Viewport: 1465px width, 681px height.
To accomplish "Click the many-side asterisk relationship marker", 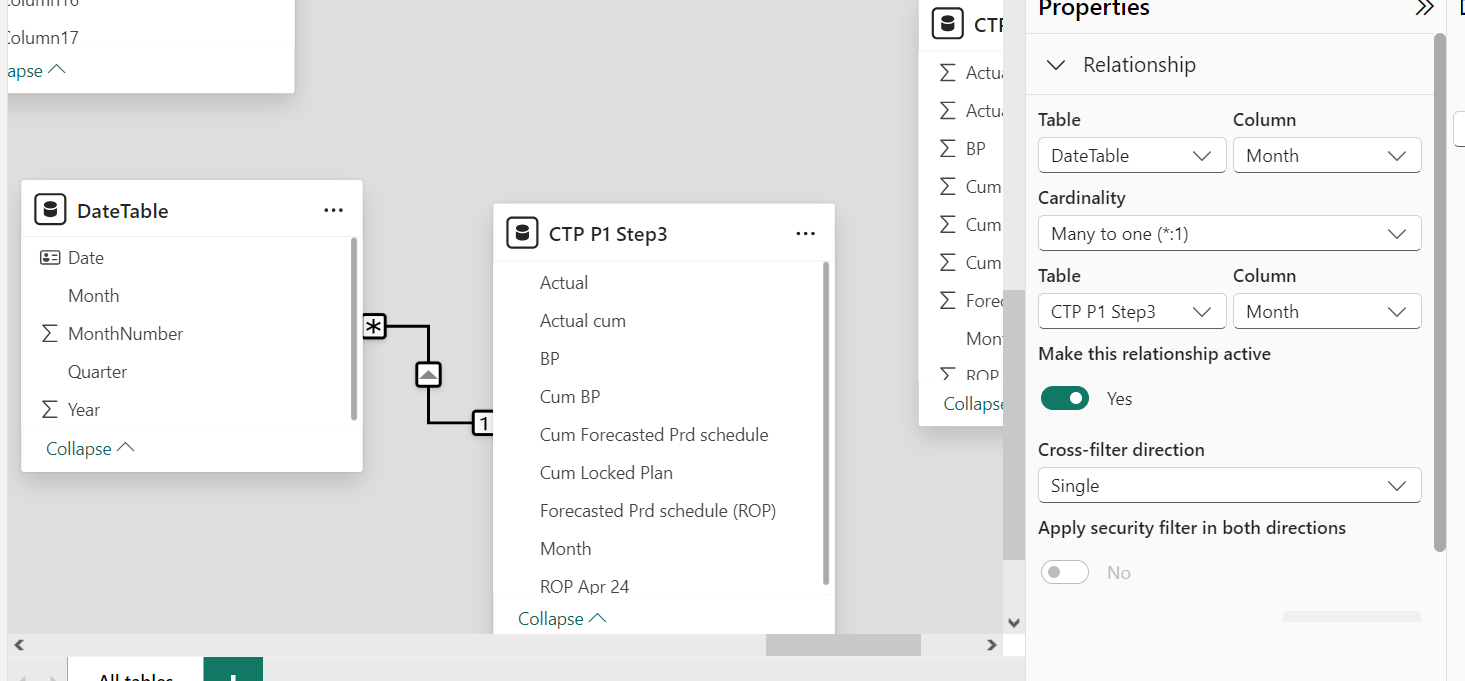I will pyautogui.click(x=374, y=326).
